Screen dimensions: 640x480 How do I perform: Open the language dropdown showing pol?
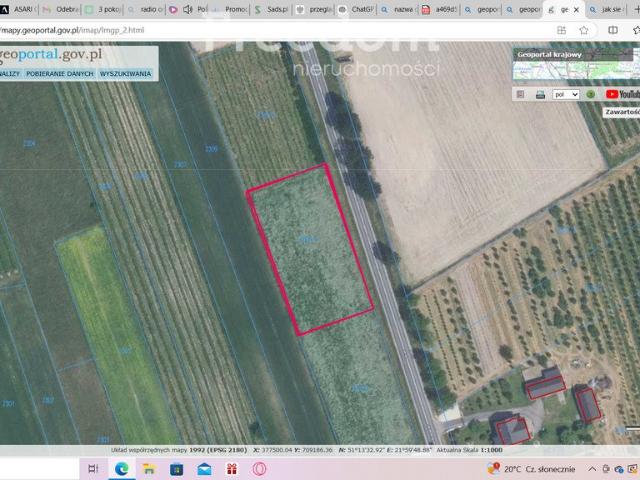[x=566, y=94]
